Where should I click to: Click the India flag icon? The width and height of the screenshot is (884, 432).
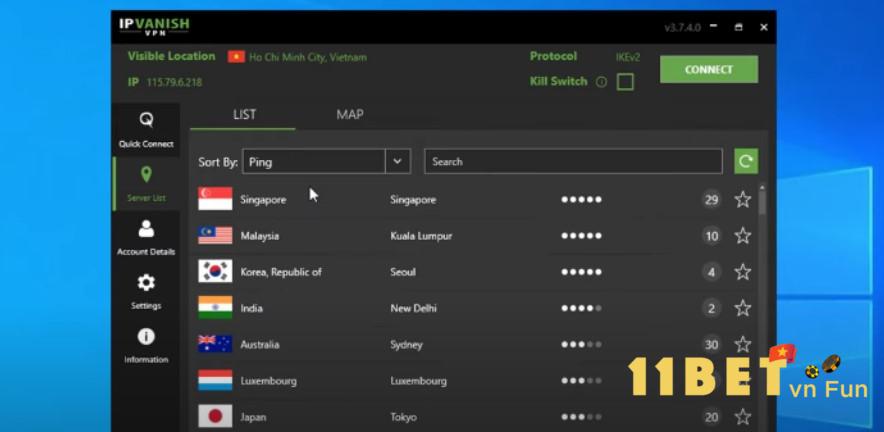pyautogui.click(x=215, y=307)
